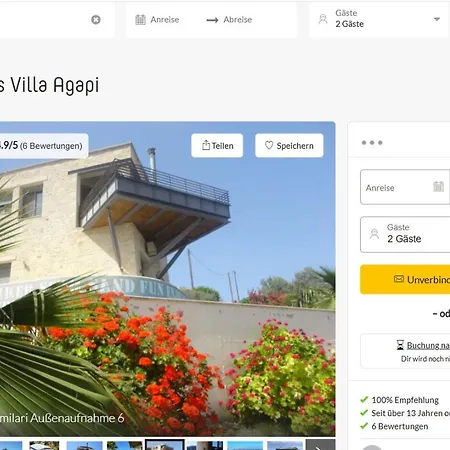Image resolution: width=450 pixels, height=450 pixels.
Task: Click the person icon in the sidebar Gäste box
Action: pyautogui.click(x=374, y=234)
